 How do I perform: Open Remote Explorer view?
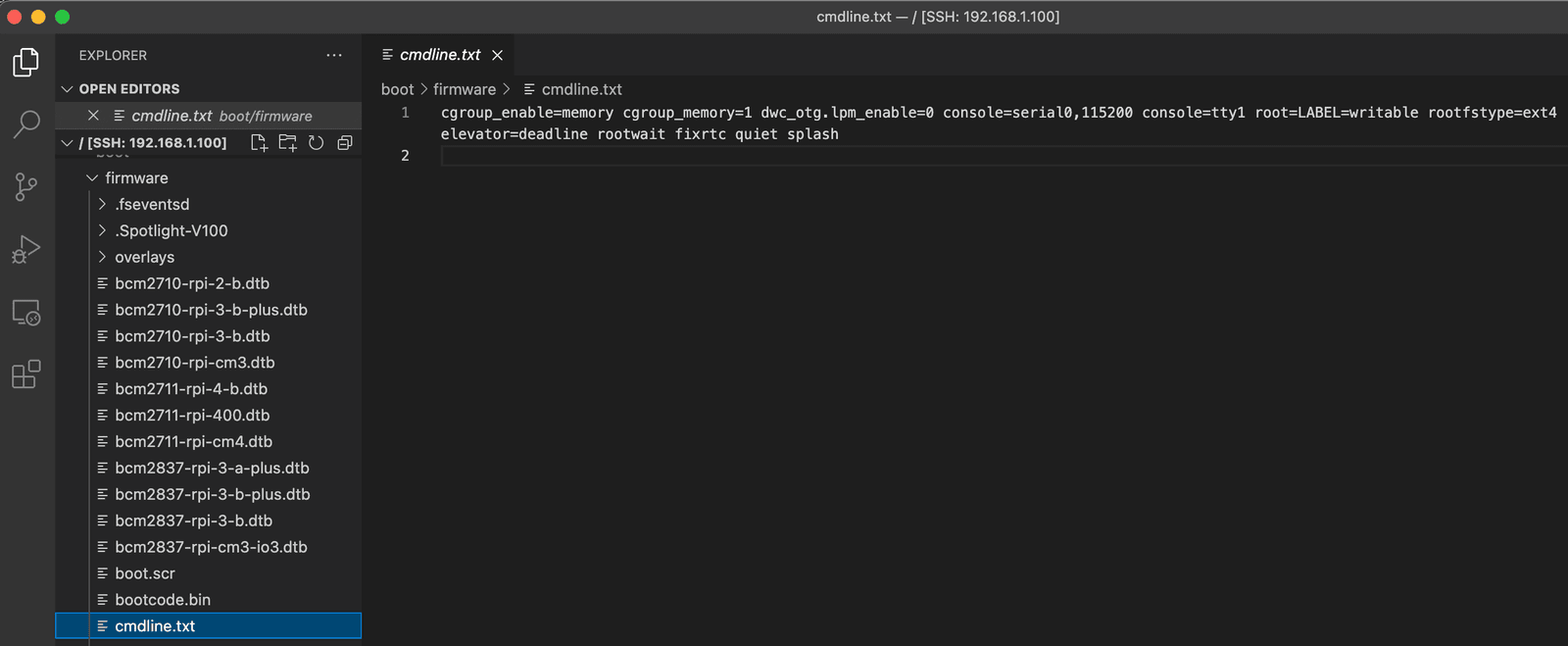[x=26, y=313]
